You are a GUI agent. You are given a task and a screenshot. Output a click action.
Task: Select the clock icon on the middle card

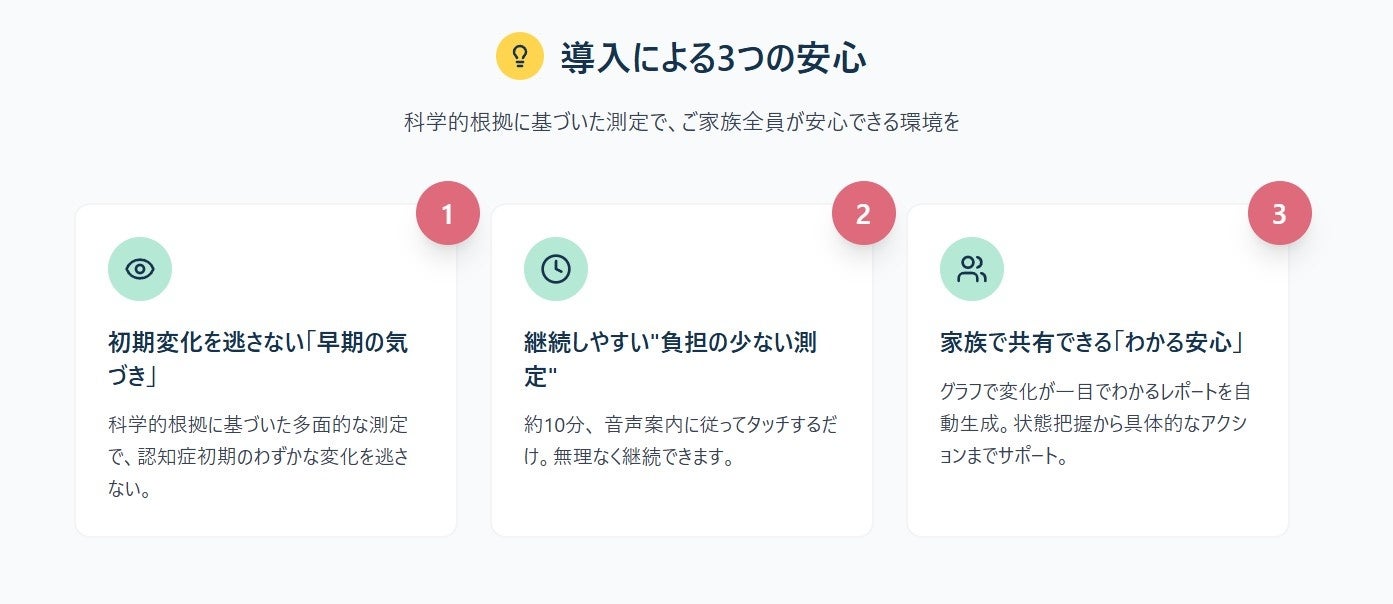point(556,269)
